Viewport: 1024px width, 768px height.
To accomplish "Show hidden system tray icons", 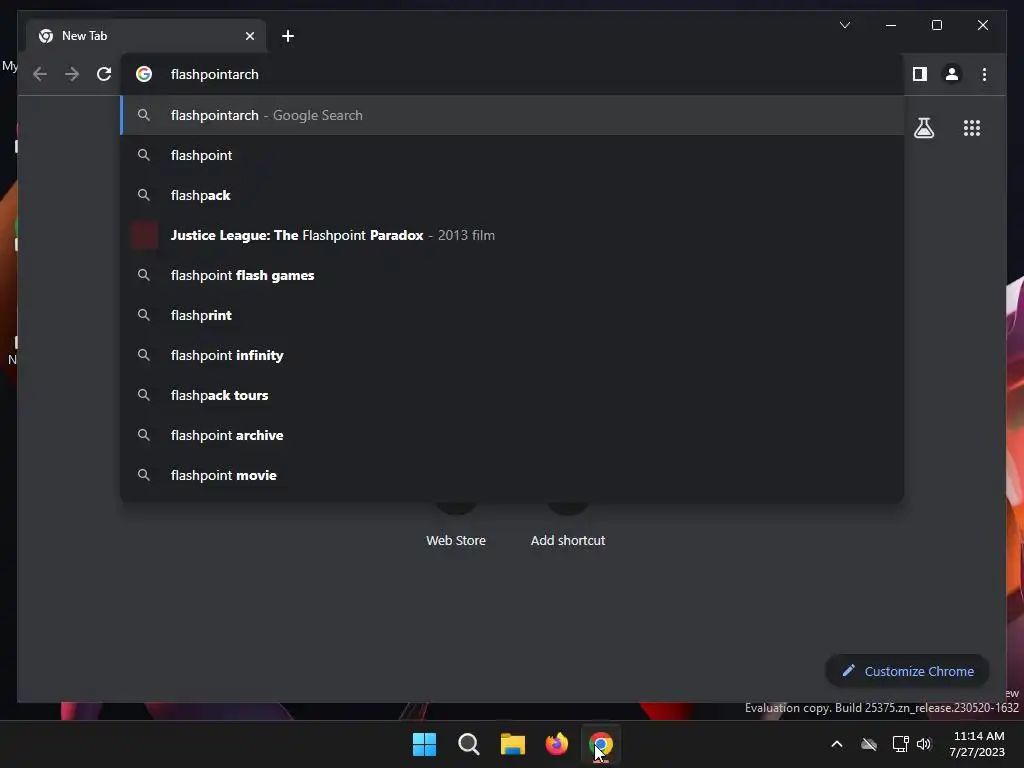I will point(837,744).
